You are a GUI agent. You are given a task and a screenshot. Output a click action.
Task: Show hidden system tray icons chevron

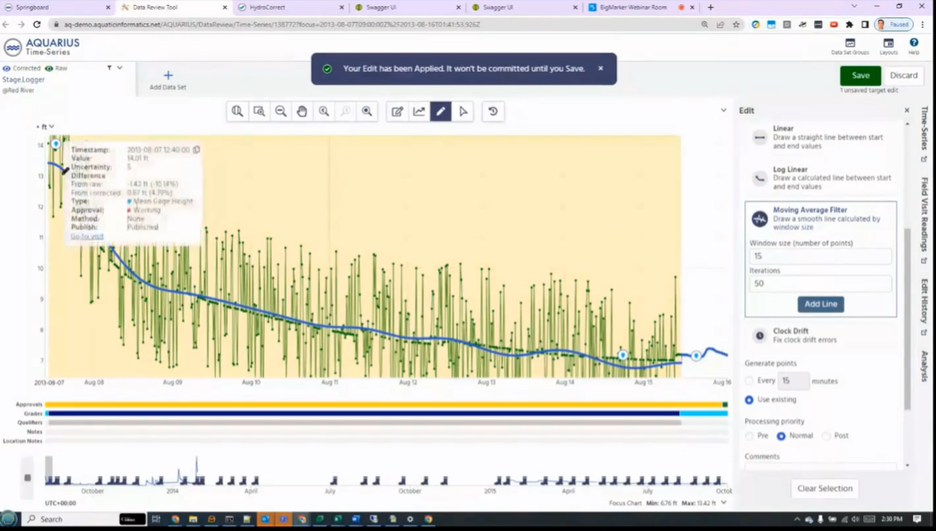[x=797, y=519]
